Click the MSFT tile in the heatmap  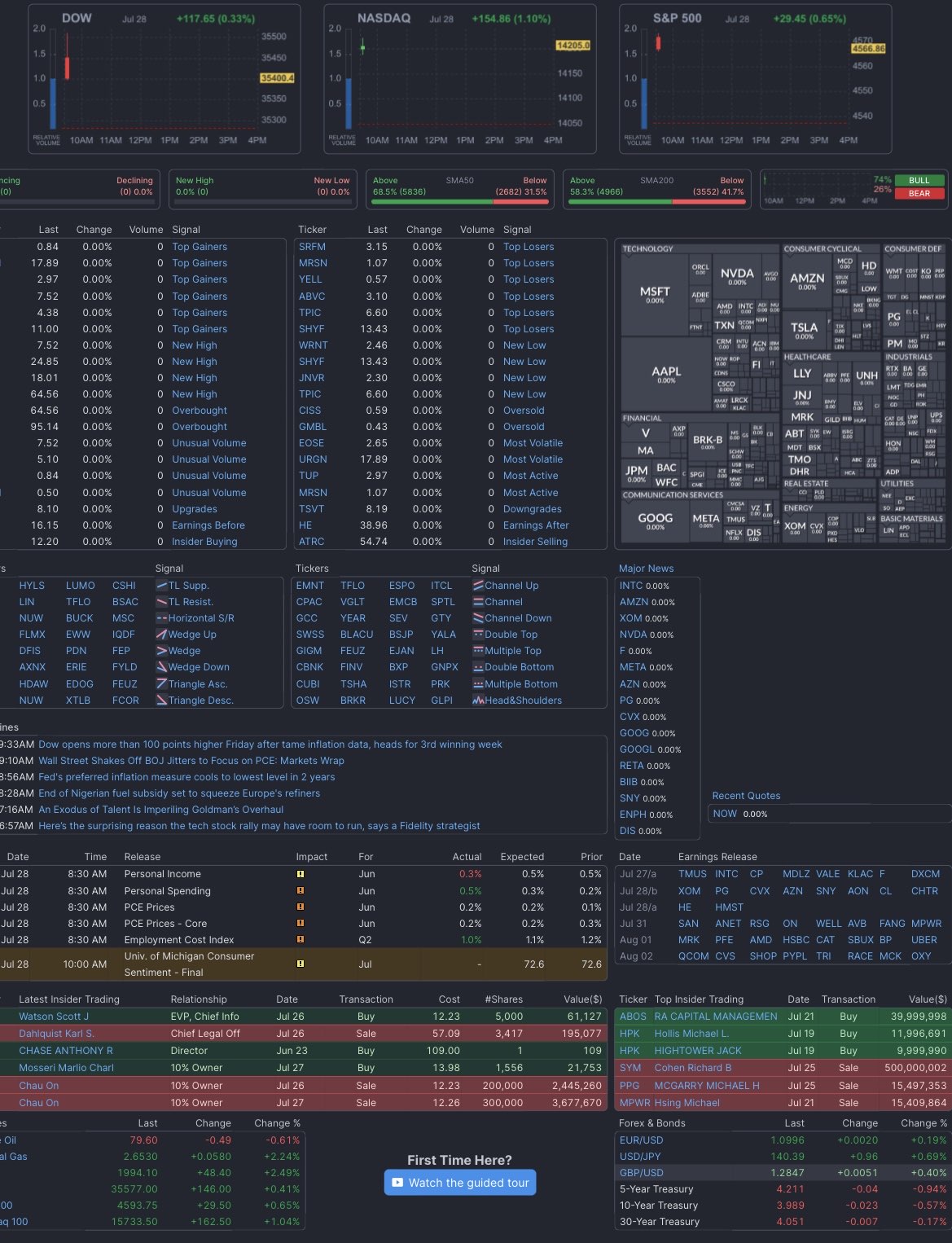(655, 294)
